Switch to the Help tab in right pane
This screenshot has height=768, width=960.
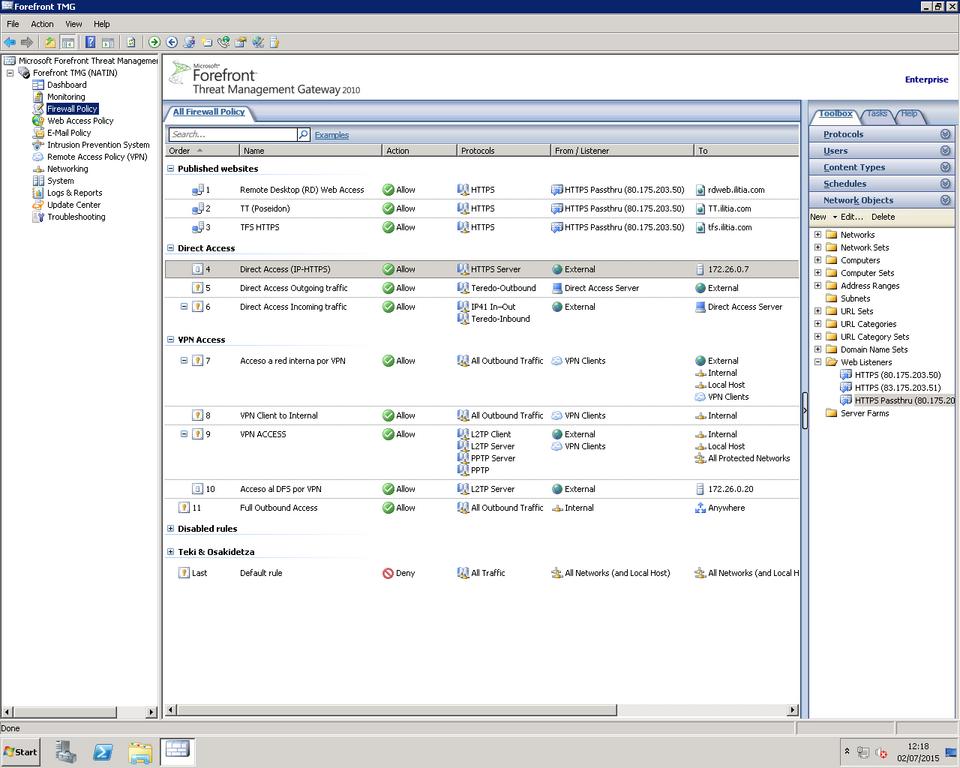click(909, 114)
